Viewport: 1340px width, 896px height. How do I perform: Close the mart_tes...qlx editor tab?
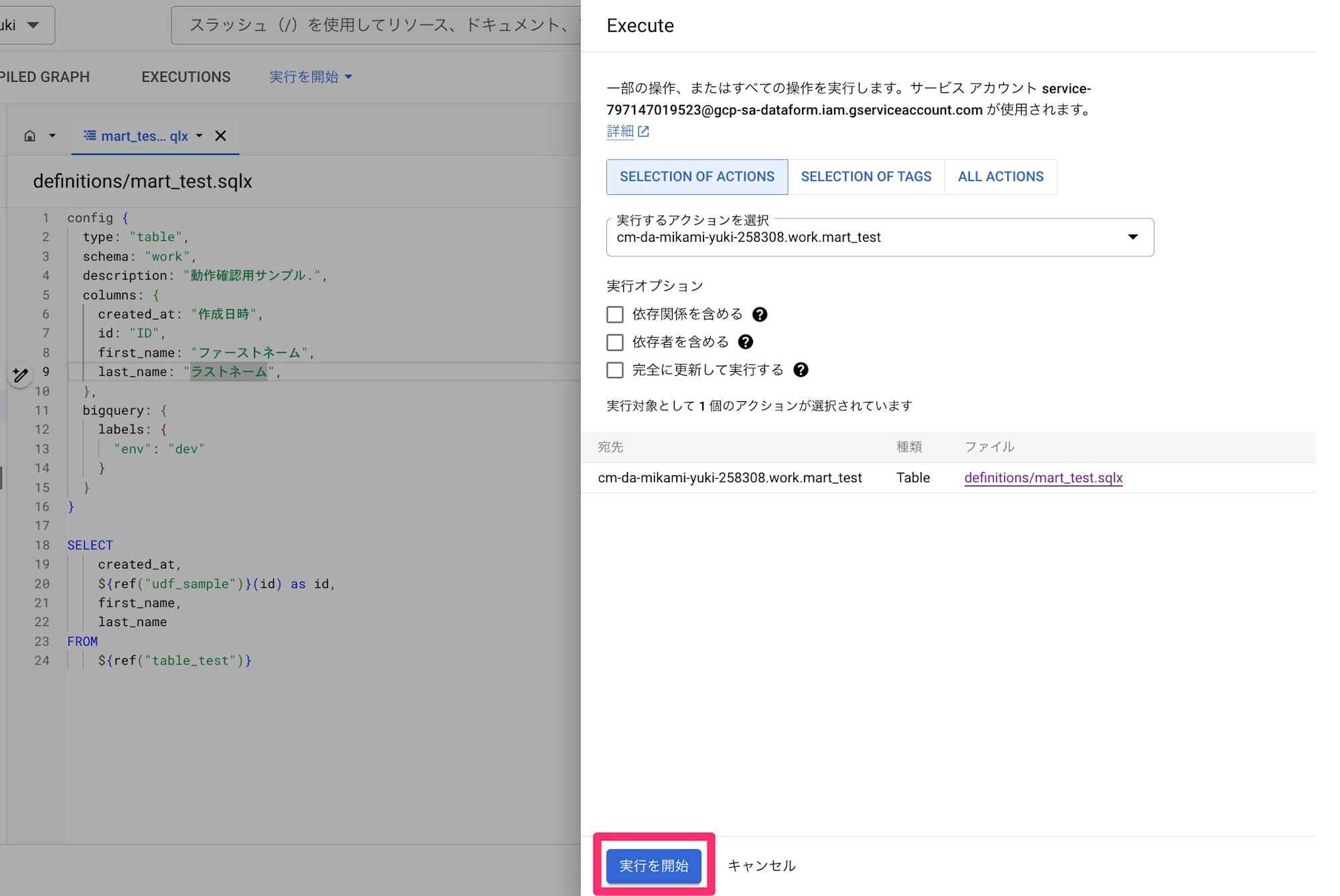coord(220,136)
